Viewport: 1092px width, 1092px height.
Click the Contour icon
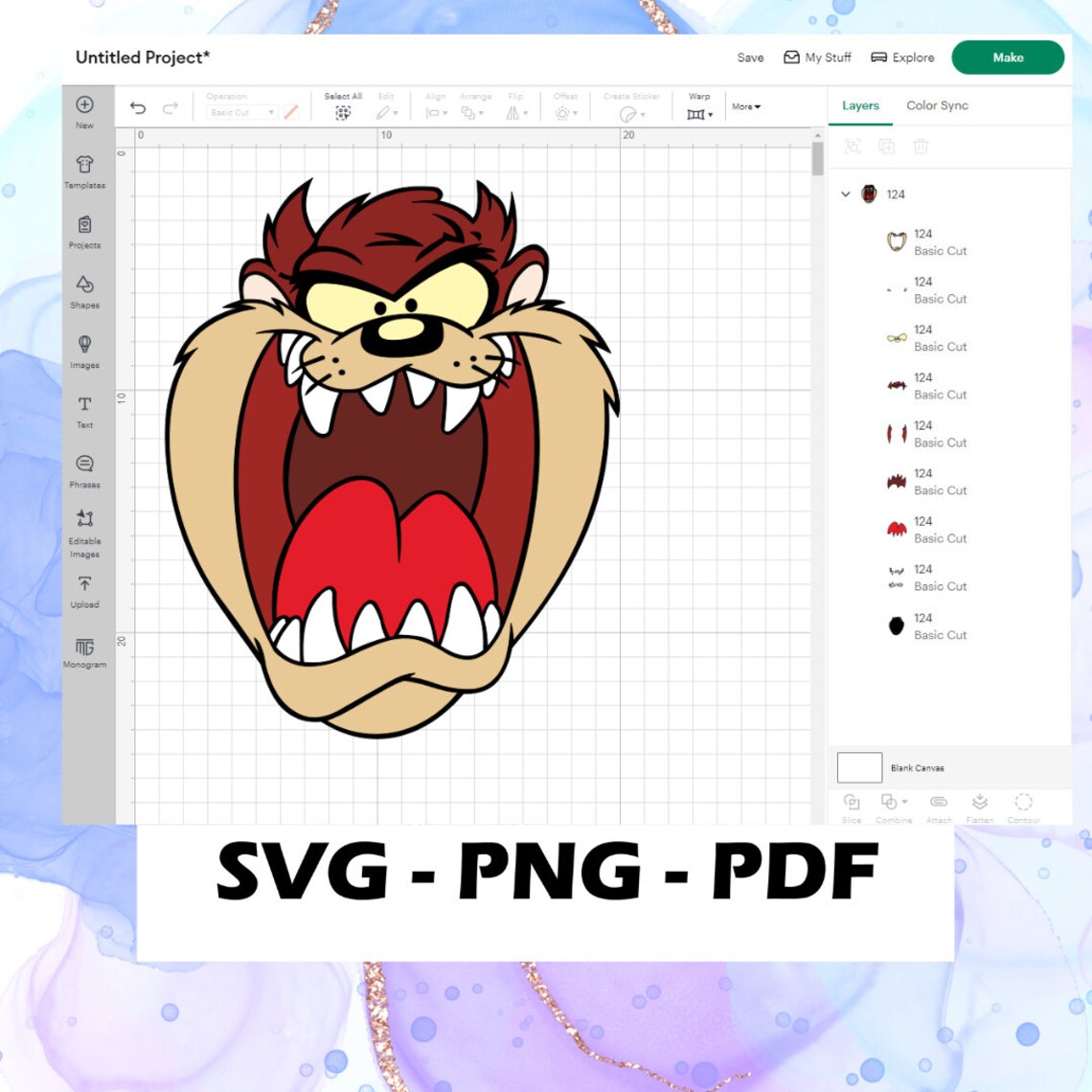[x=1024, y=805]
